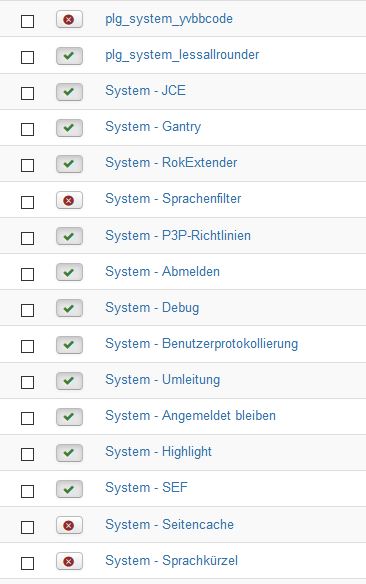The width and height of the screenshot is (366, 584).
Task: Enable System - Sprachkürzel status icon
Action: 69,561
